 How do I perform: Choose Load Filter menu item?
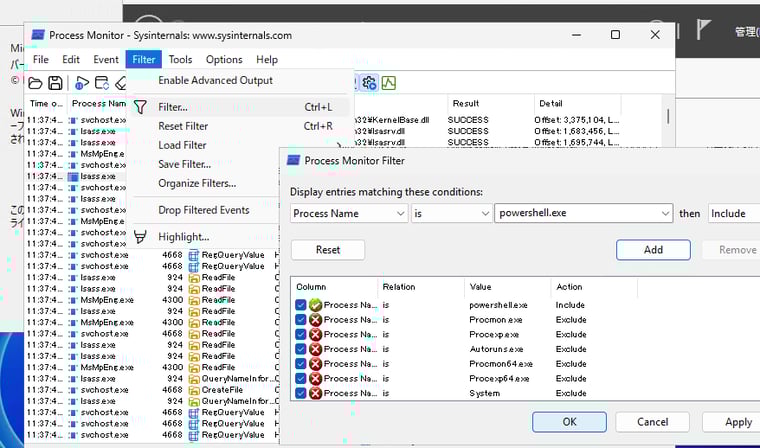pos(239,145)
